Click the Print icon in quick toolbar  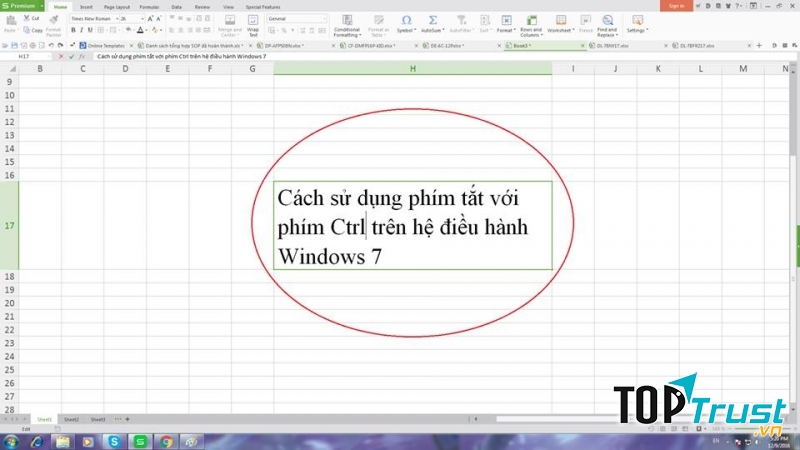(x=33, y=45)
